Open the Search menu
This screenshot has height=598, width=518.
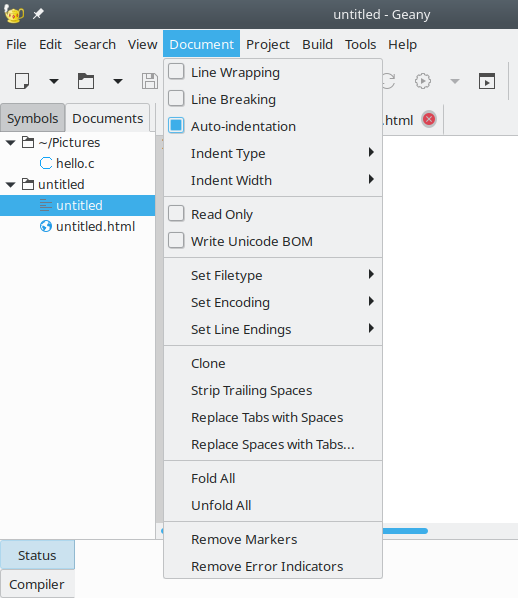95,44
